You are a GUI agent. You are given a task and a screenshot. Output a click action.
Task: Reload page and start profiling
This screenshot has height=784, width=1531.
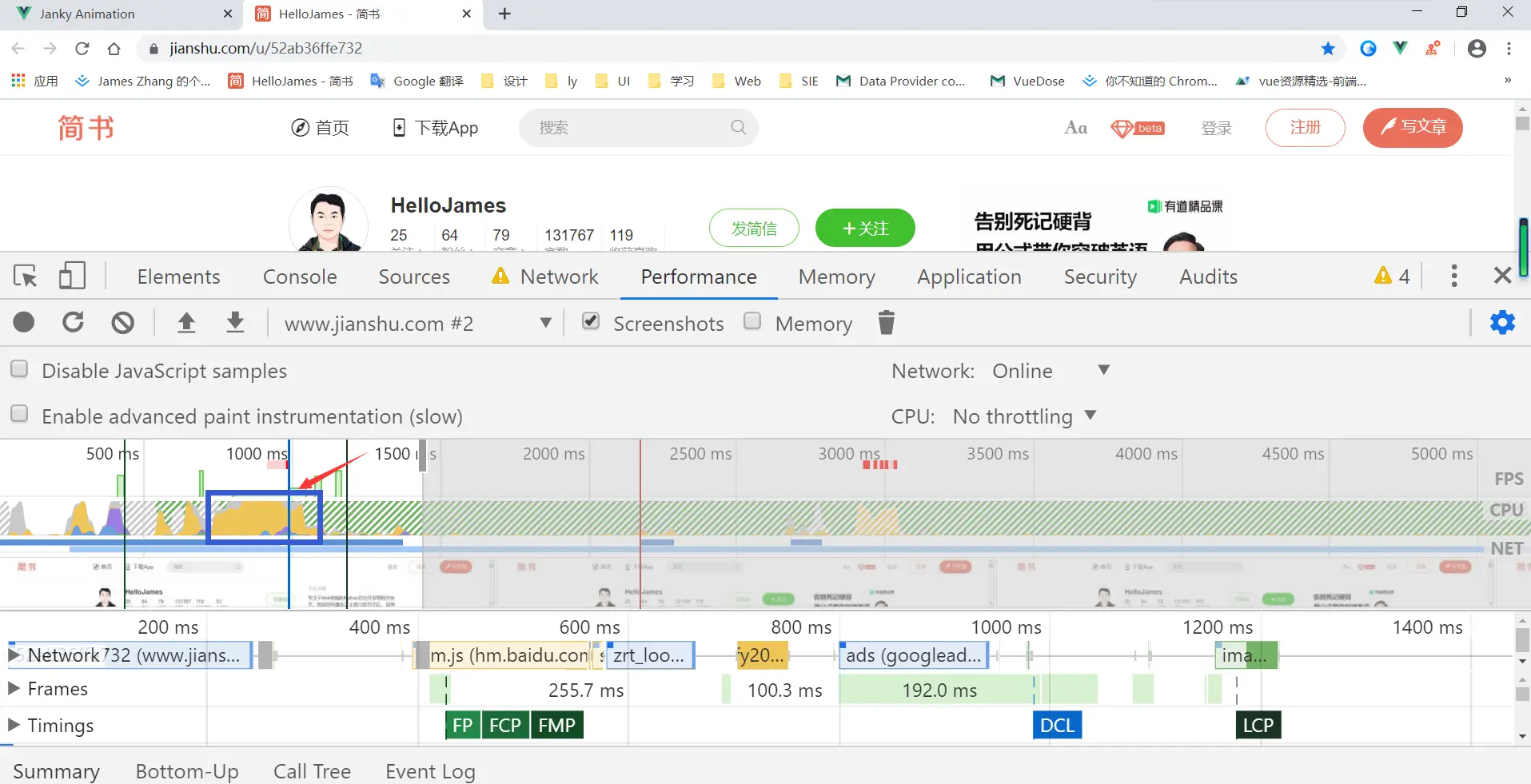(74, 322)
